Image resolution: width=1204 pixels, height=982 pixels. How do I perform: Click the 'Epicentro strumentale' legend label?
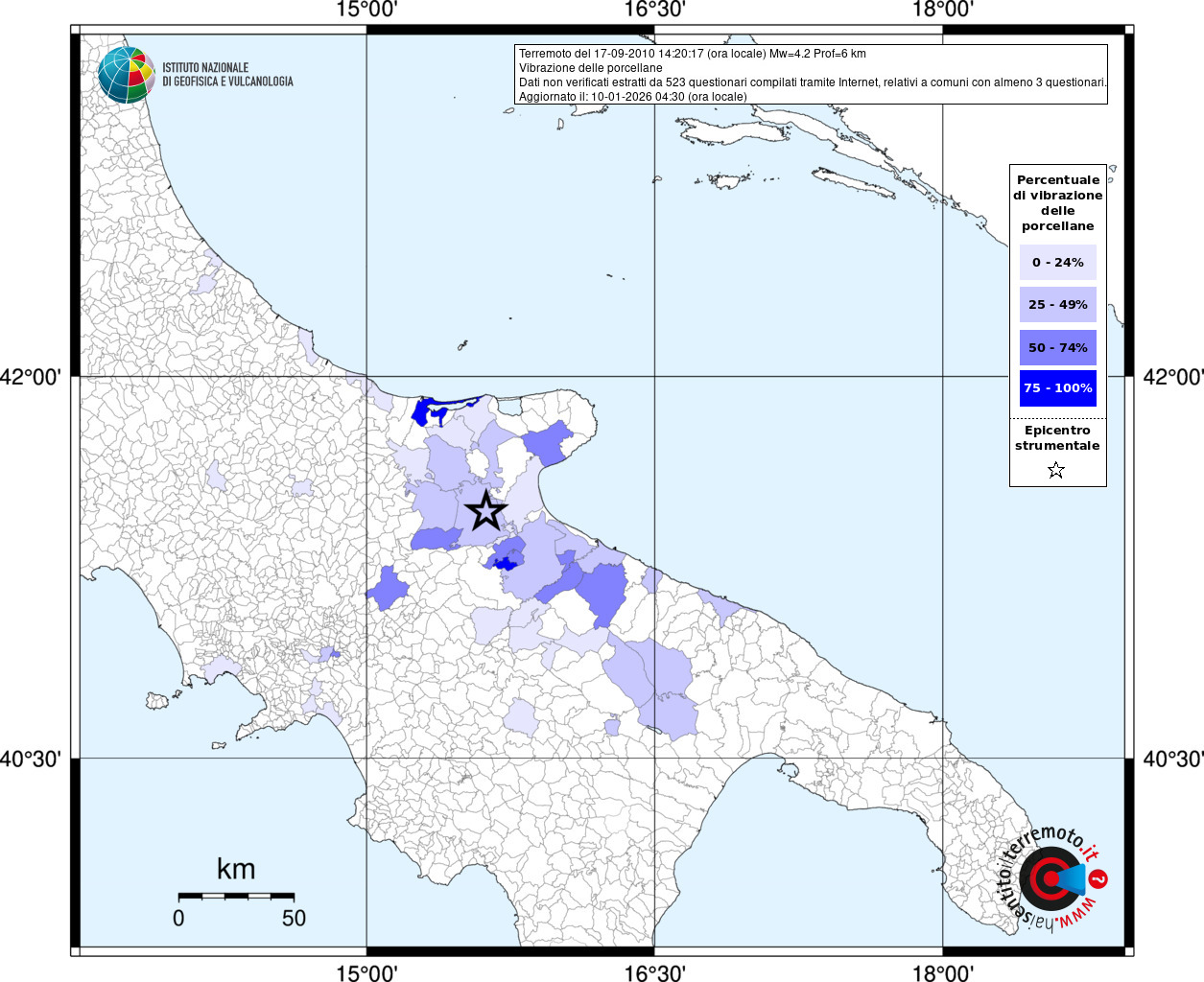pos(1057,437)
